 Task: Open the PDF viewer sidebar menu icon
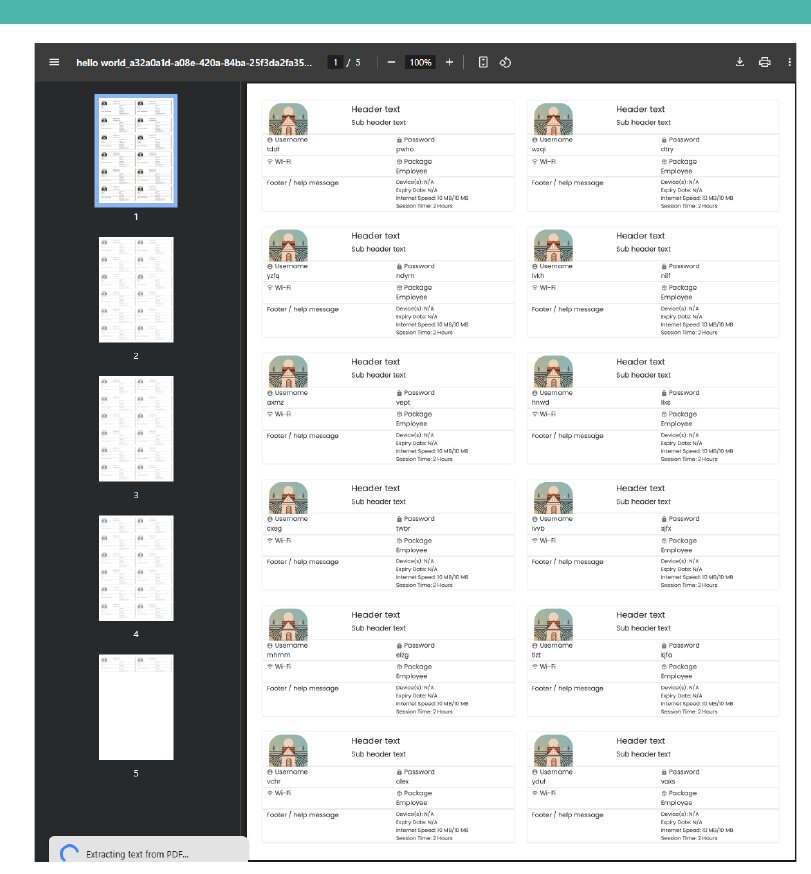click(x=54, y=62)
